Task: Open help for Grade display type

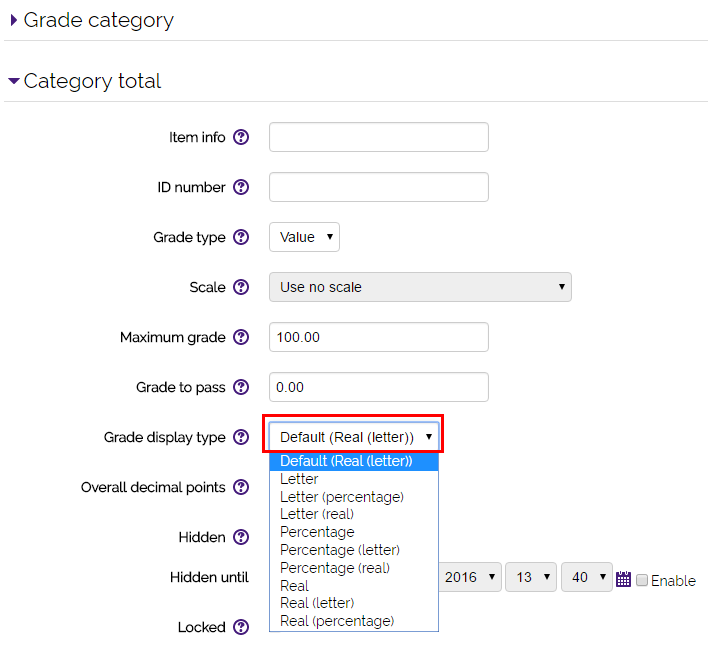Action: [241, 437]
